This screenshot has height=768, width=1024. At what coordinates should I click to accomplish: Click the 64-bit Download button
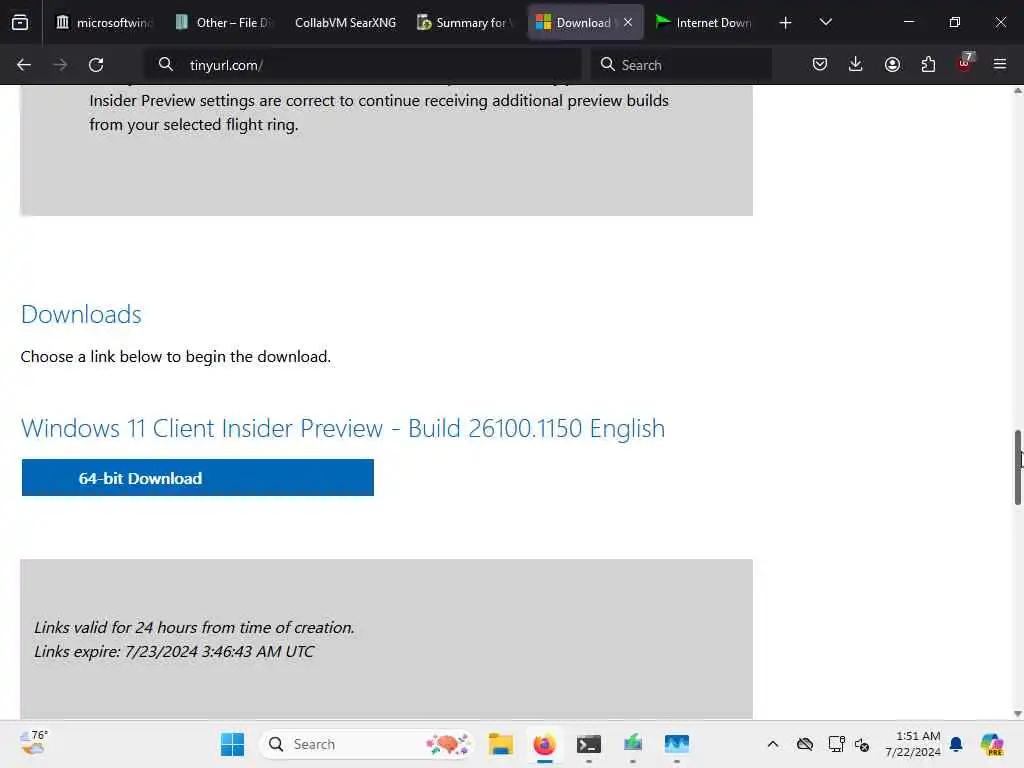tap(197, 477)
